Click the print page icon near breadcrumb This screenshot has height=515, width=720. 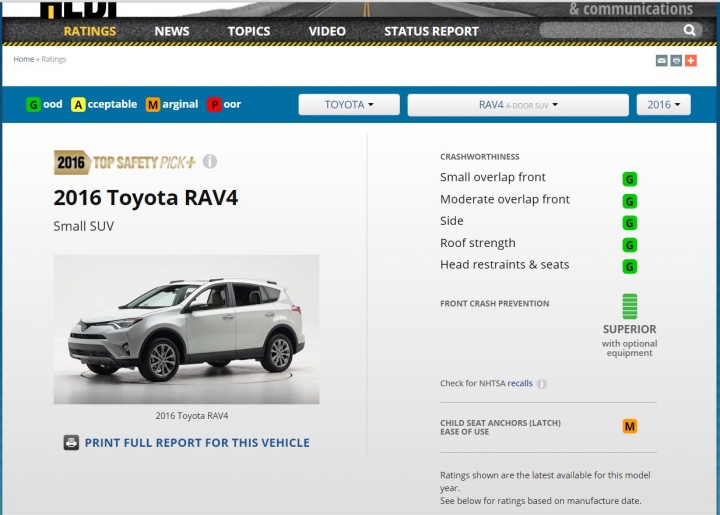coord(676,60)
